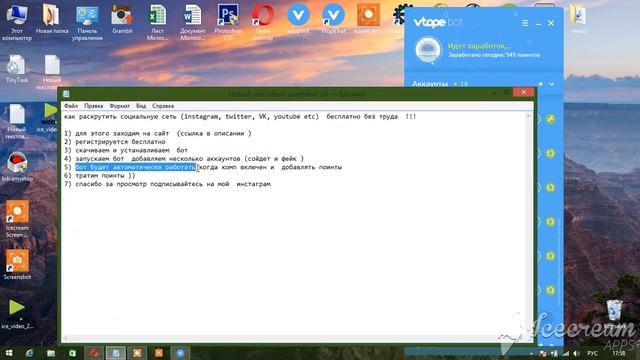Switch to Opera in the taskbar
This screenshot has height=360, width=640.
click(94, 353)
